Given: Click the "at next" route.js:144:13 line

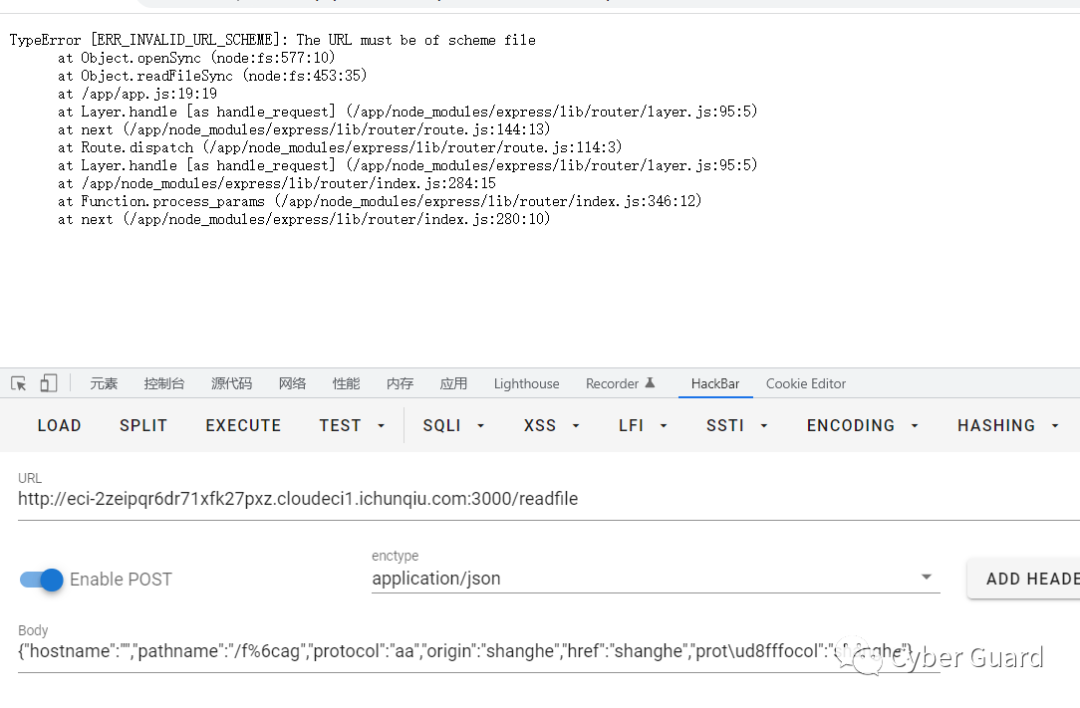Looking at the screenshot, I should (304, 129).
